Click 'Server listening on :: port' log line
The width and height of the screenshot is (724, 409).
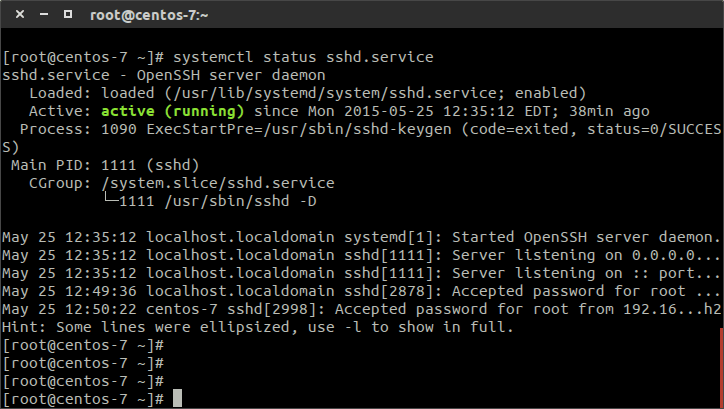pyautogui.click(x=361, y=273)
